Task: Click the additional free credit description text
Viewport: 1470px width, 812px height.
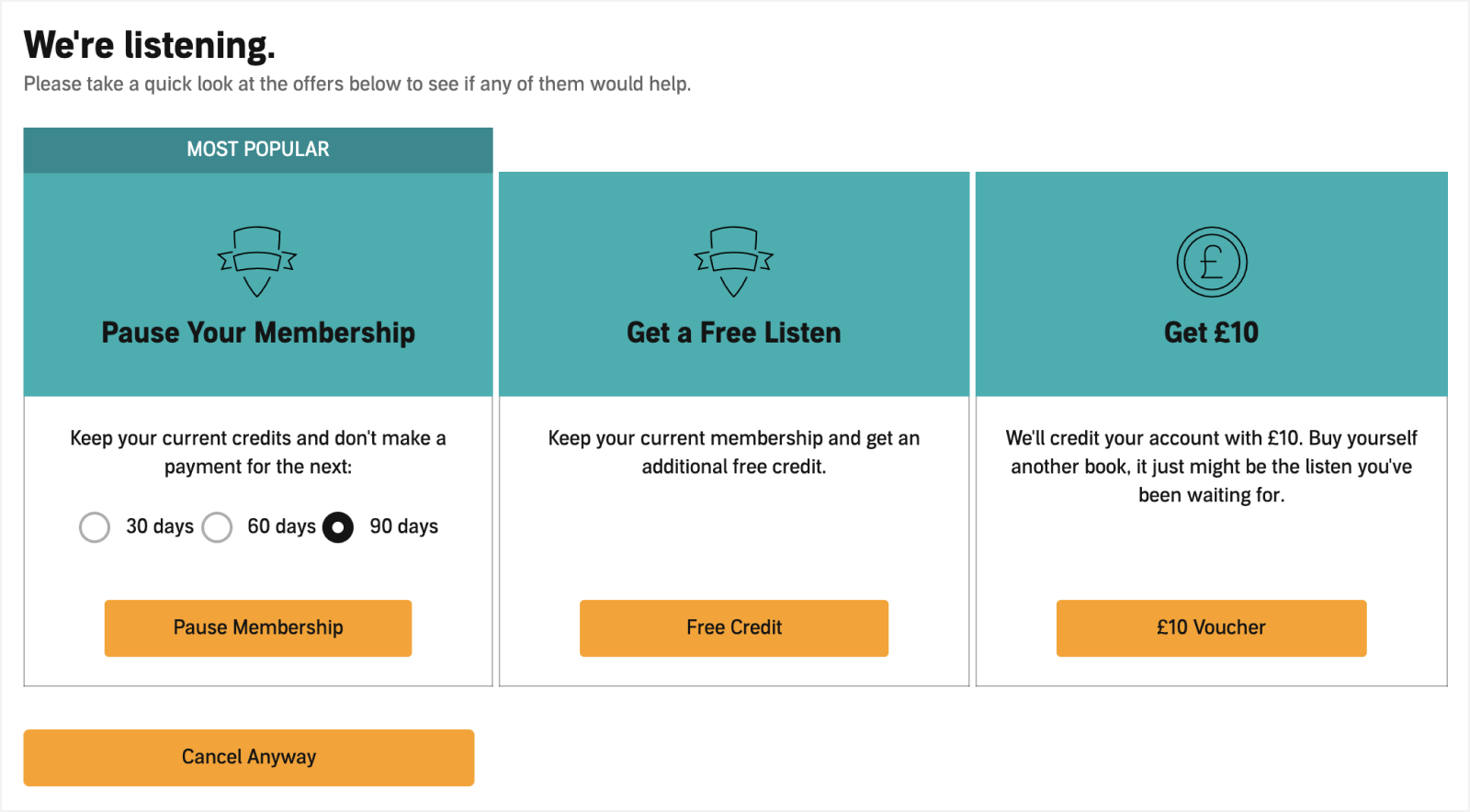Action: tap(734, 452)
